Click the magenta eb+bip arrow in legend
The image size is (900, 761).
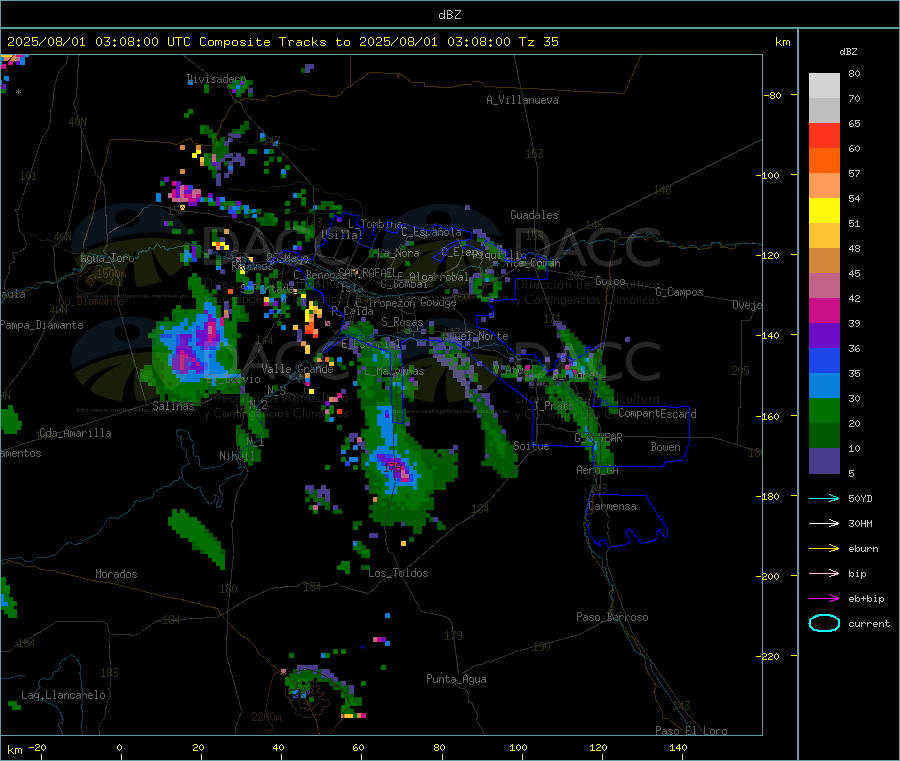tap(824, 599)
